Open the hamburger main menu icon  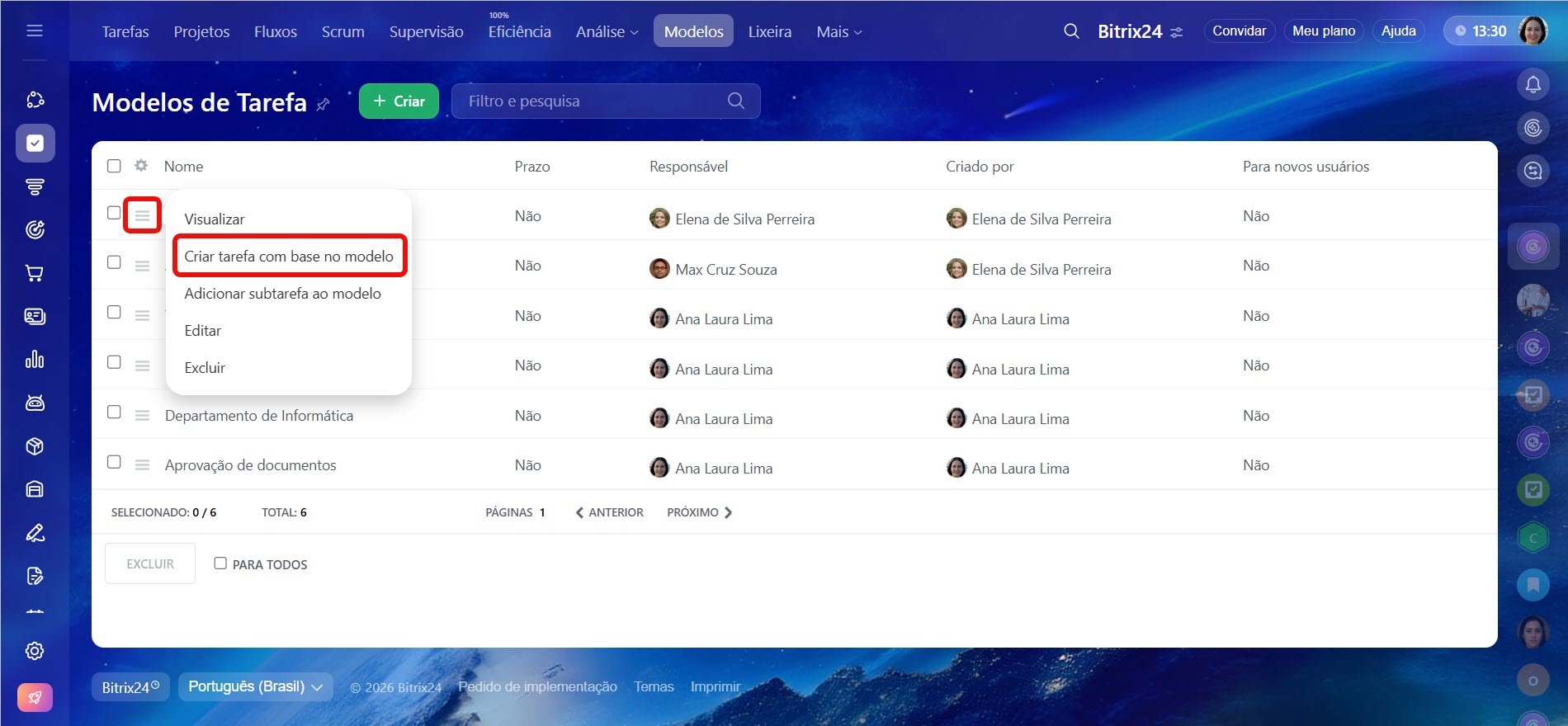35,31
